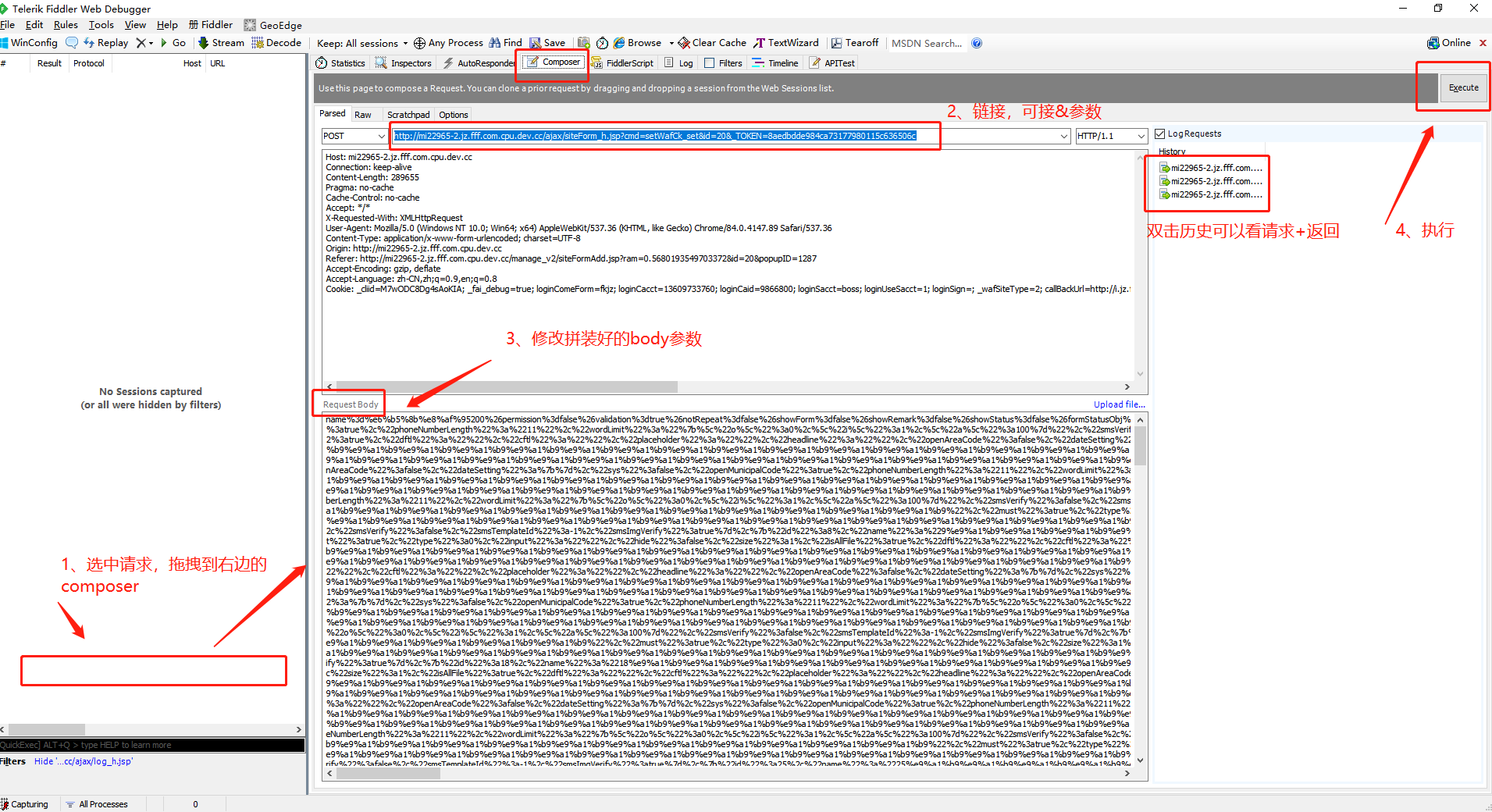
Task: Click the Hide '...cc/ajax/log_h.jsp' filter link
Action: point(84,761)
